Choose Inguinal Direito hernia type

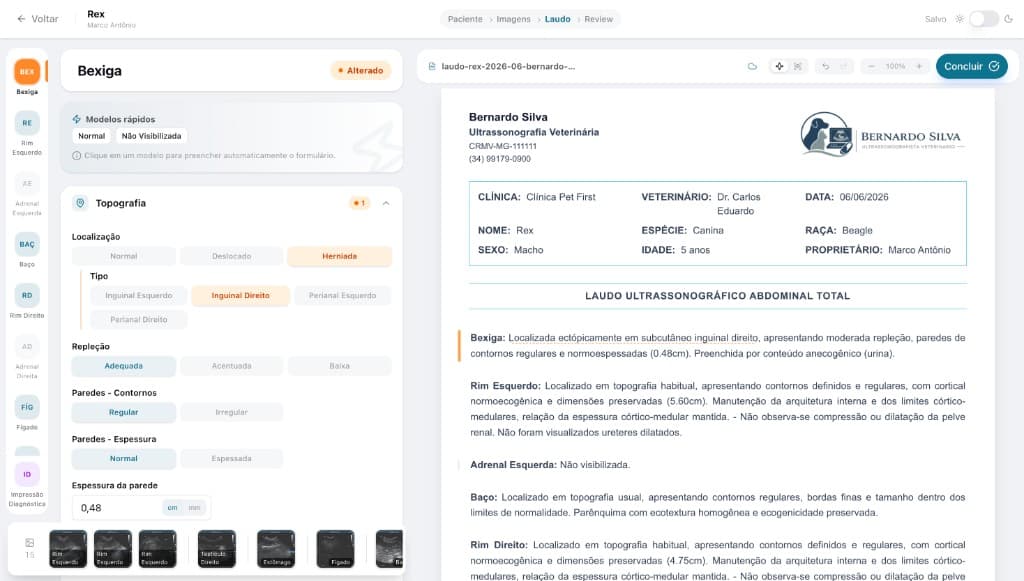[x=240, y=296]
